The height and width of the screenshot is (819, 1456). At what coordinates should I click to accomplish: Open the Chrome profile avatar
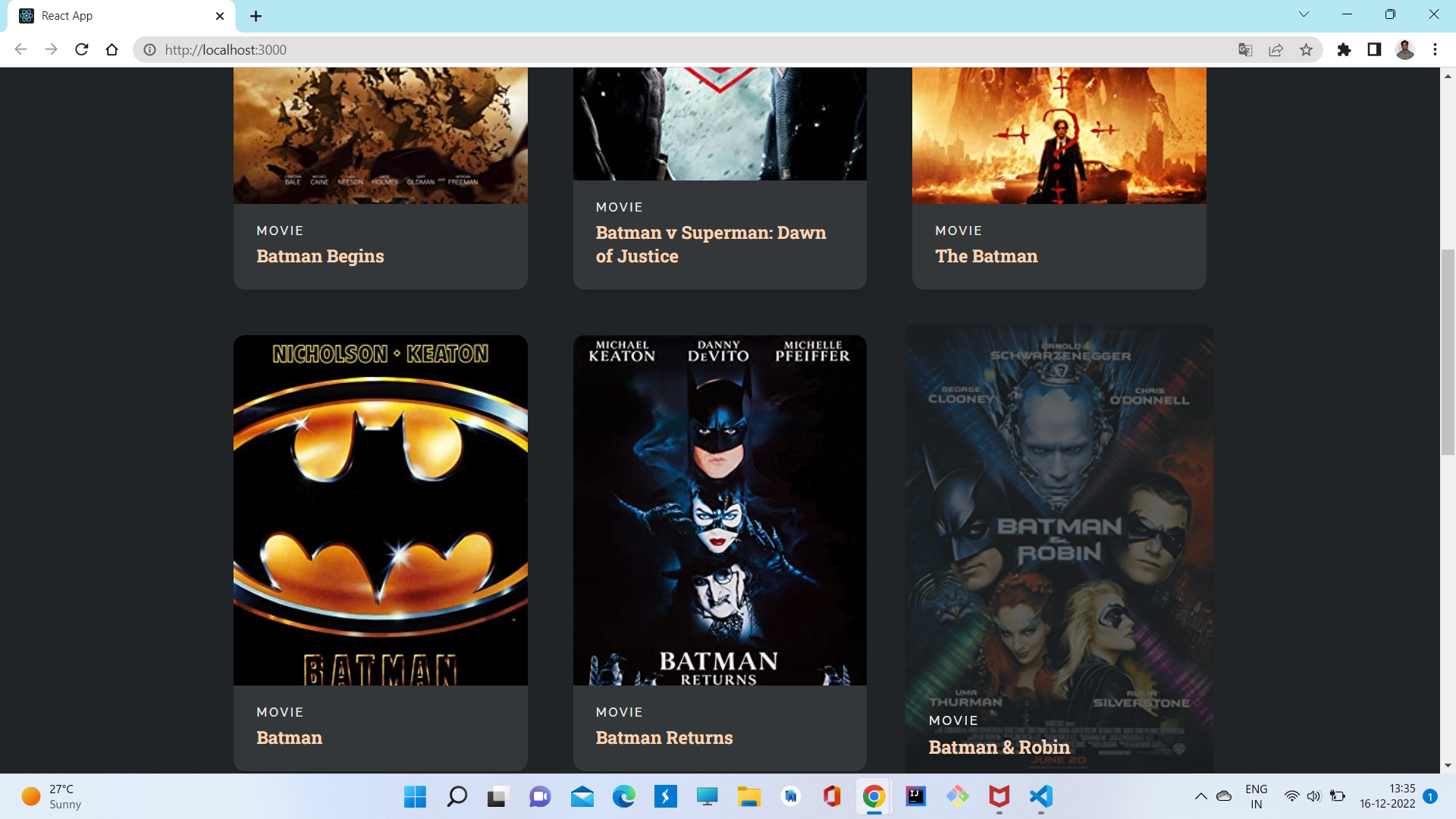tap(1405, 49)
